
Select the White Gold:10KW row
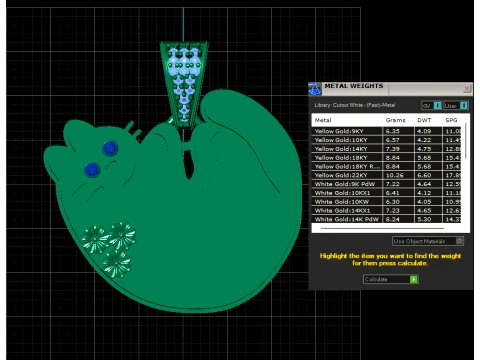(387, 202)
